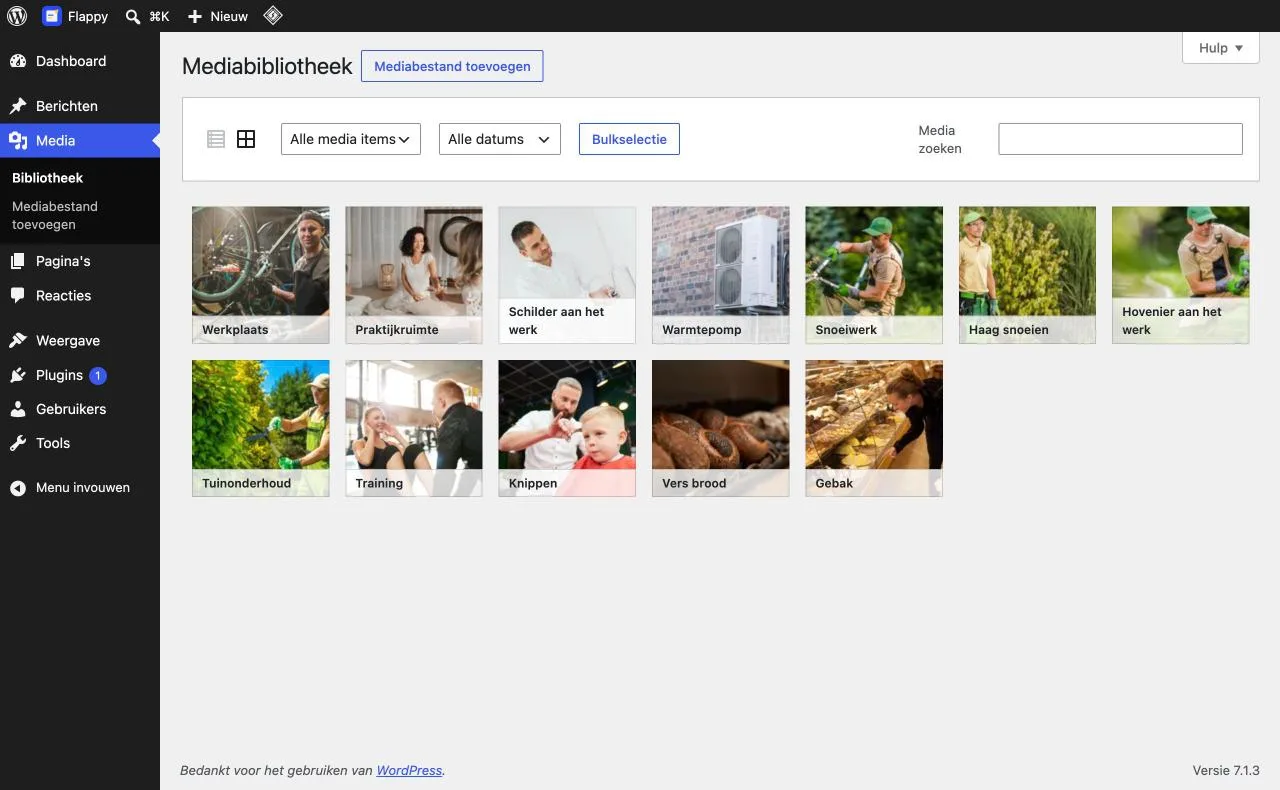This screenshot has height=790, width=1280.
Task: Open the Snoeiwerk image thumbnail
Action: 874,275
